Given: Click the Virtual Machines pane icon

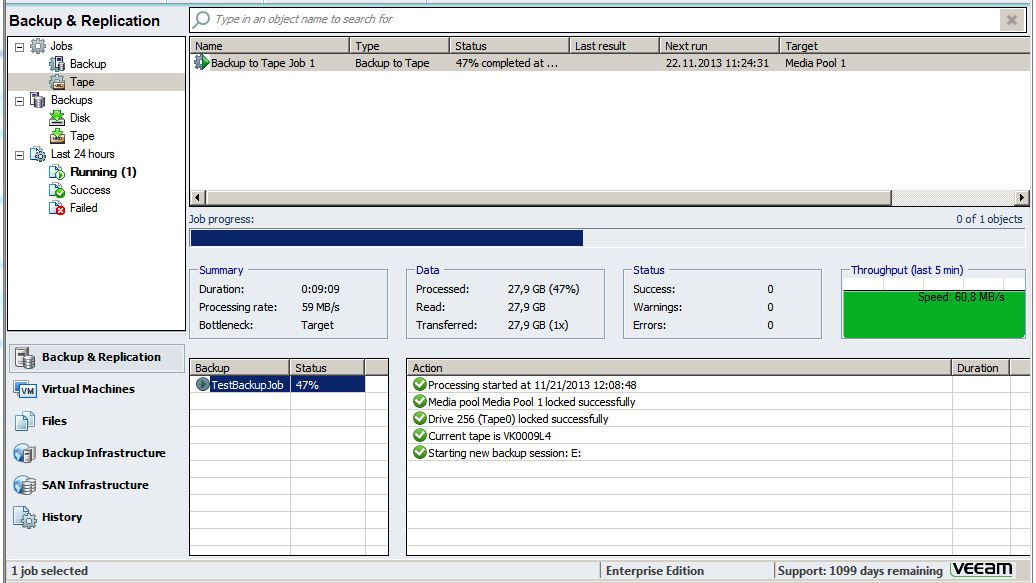Looking at the screenshot, I should coord(25,389).
